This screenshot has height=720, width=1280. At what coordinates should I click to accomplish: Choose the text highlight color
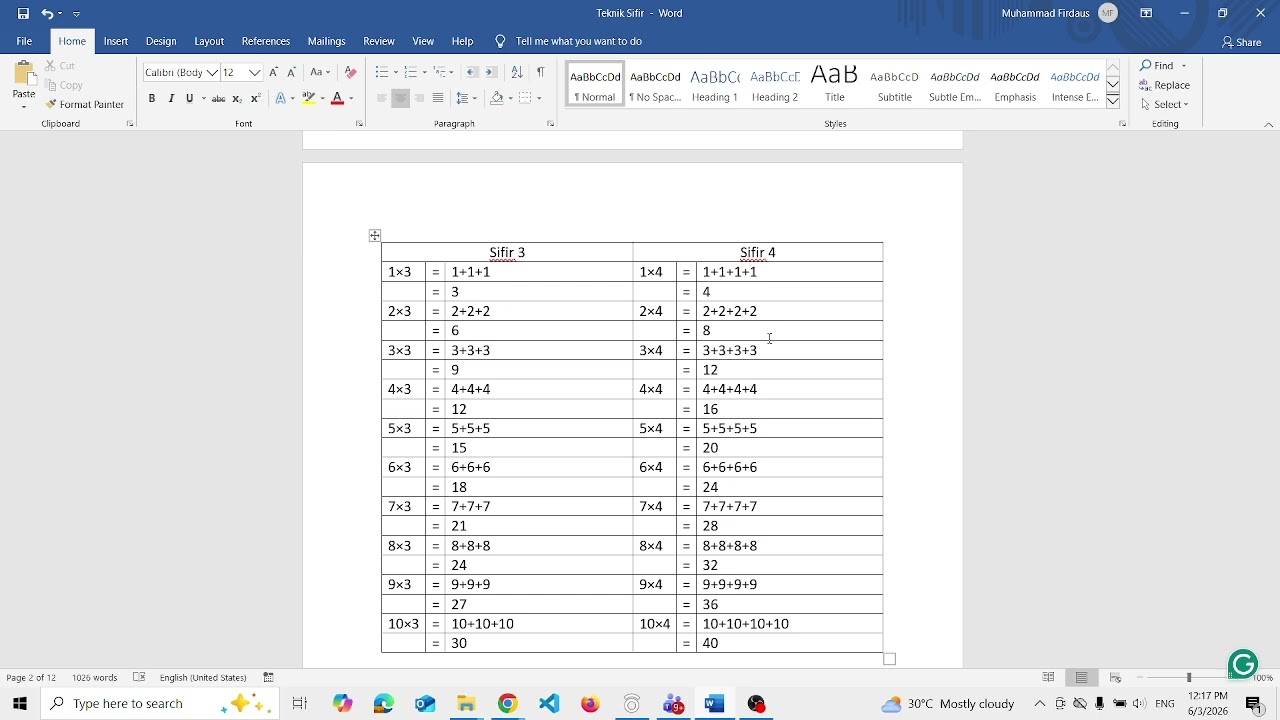coord(308,98)
